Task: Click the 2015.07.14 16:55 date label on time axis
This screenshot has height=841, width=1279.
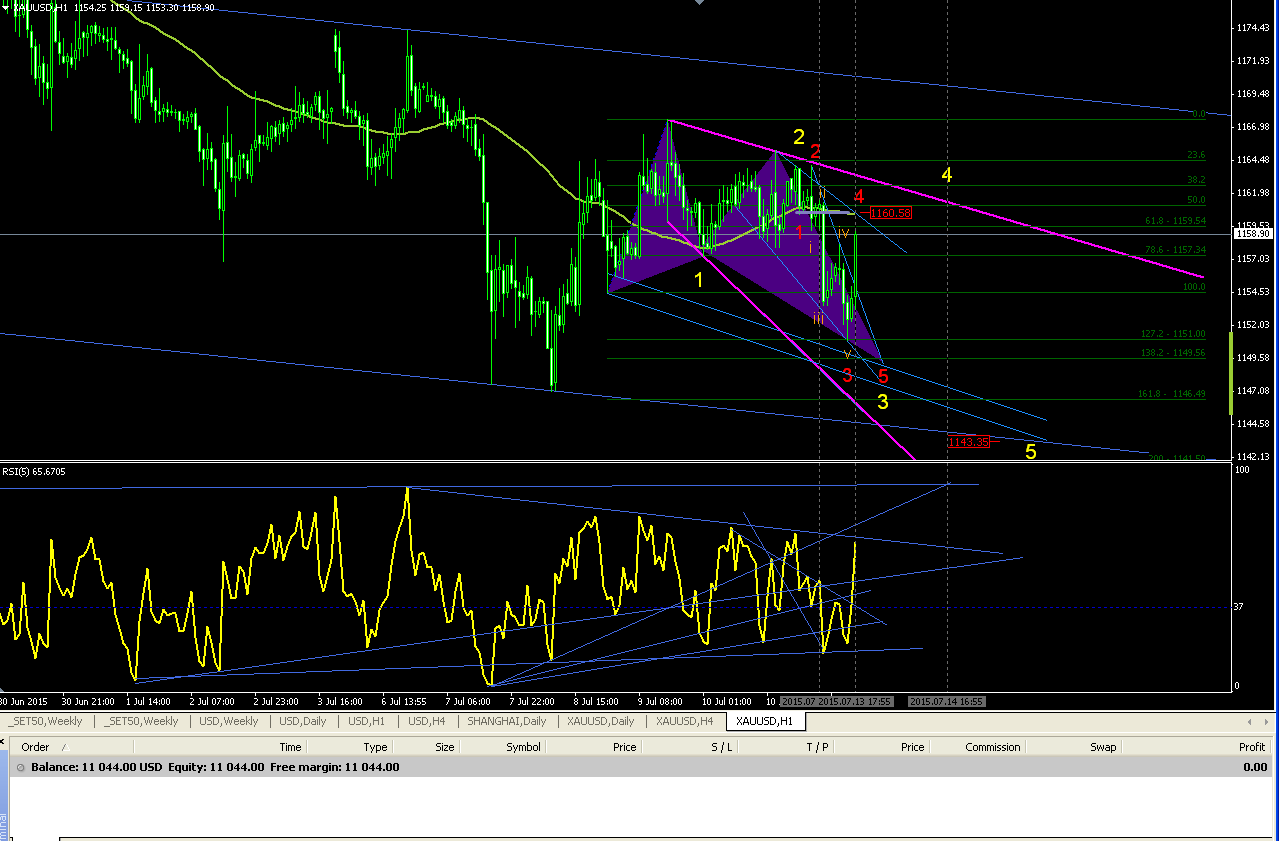Action: tap(946, 701)
